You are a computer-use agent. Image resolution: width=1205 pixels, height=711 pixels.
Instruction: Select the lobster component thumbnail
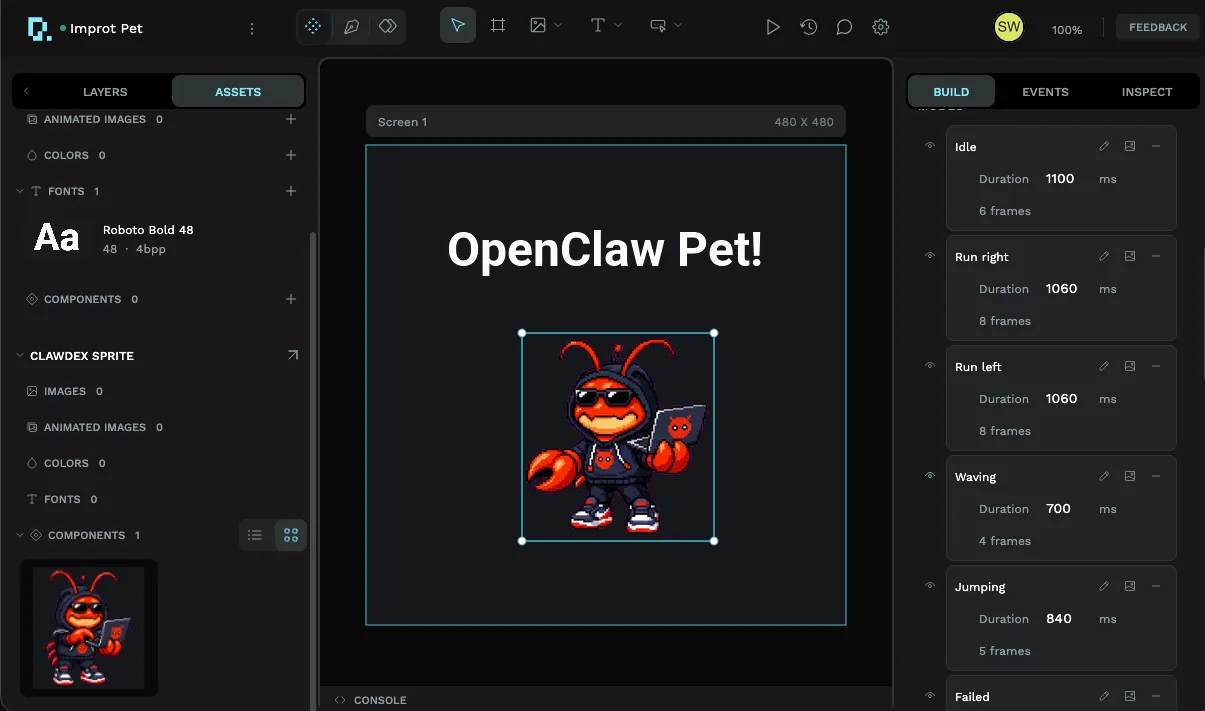[x=89, y=627]
